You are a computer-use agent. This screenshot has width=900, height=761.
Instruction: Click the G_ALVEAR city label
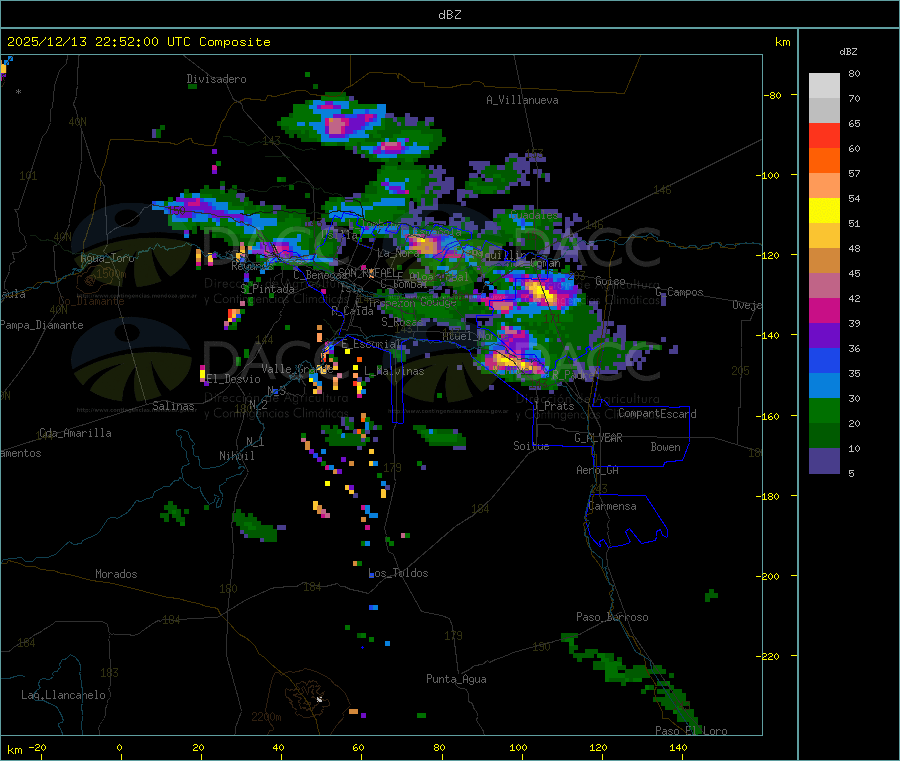click(598, 438)
